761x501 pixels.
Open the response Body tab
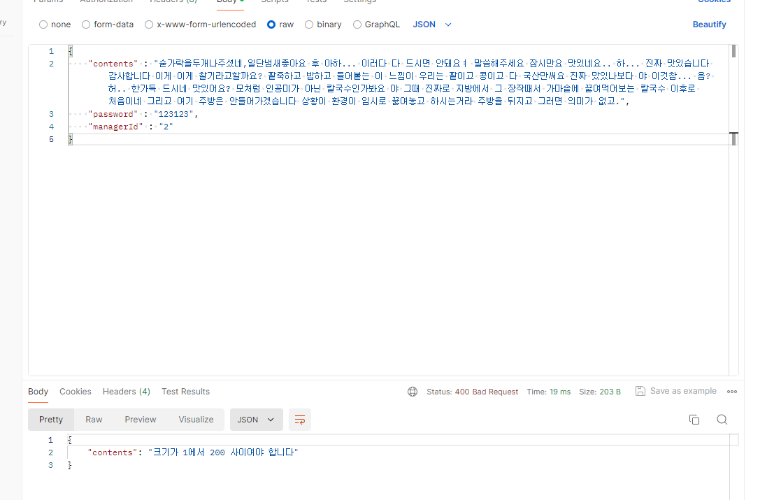point(38,391)
